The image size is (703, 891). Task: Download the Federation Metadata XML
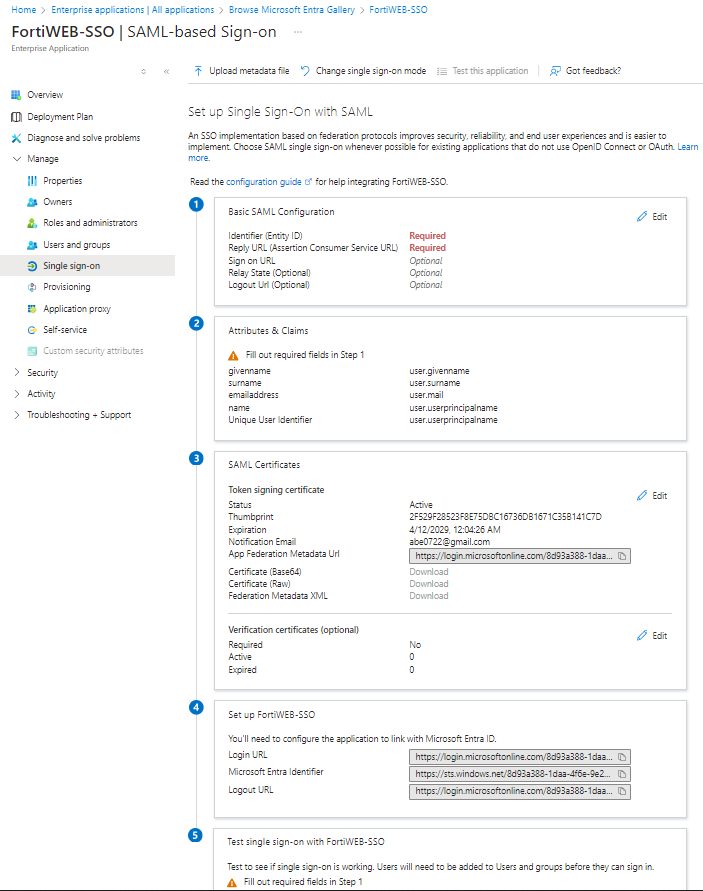click(428, 595)
